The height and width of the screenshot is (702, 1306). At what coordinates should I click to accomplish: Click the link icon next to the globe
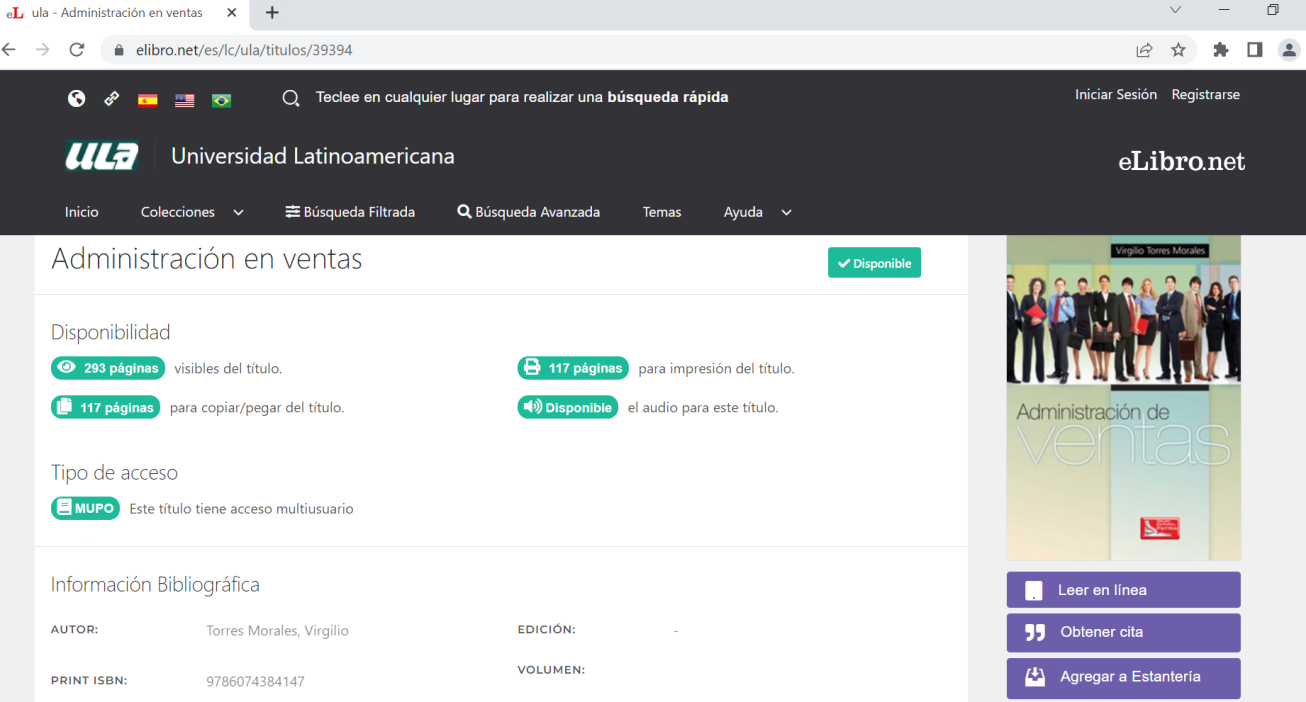coord(111,99)
